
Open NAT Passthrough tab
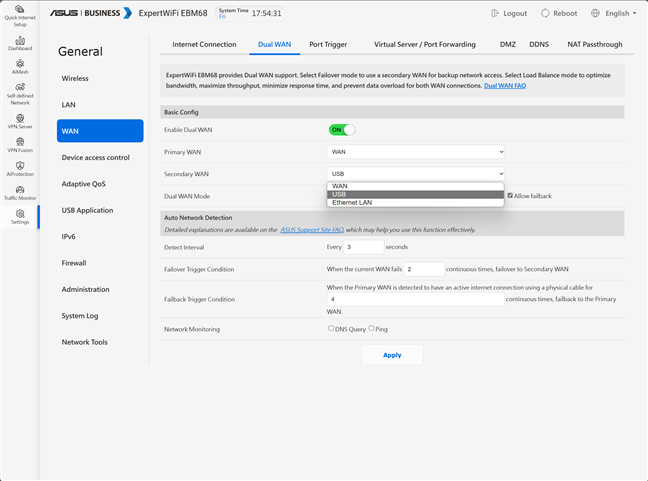[x=595, y=44]
